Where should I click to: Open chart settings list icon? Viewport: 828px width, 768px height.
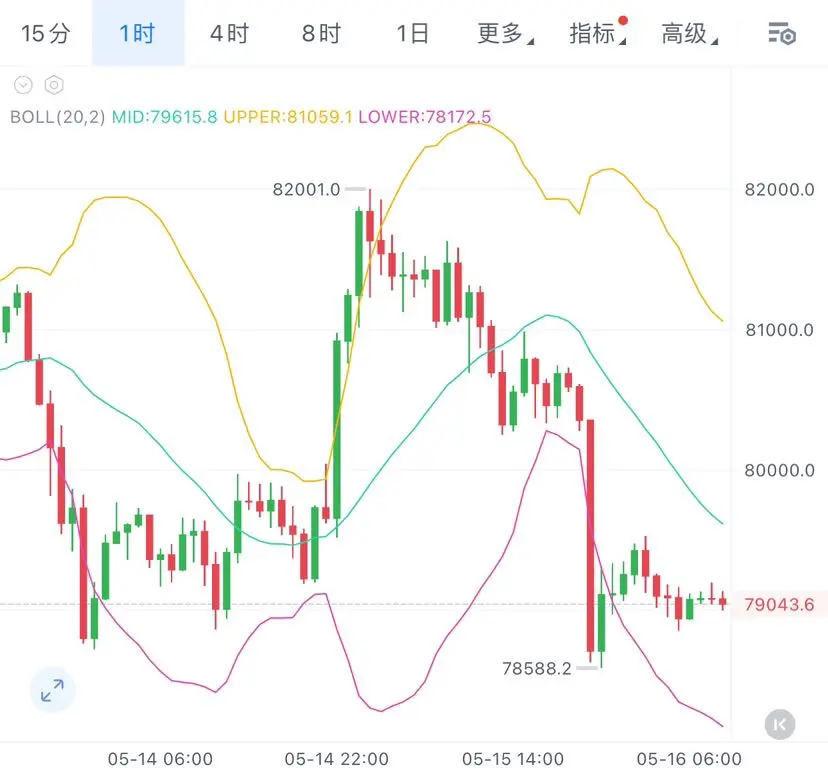pos(782,34)
